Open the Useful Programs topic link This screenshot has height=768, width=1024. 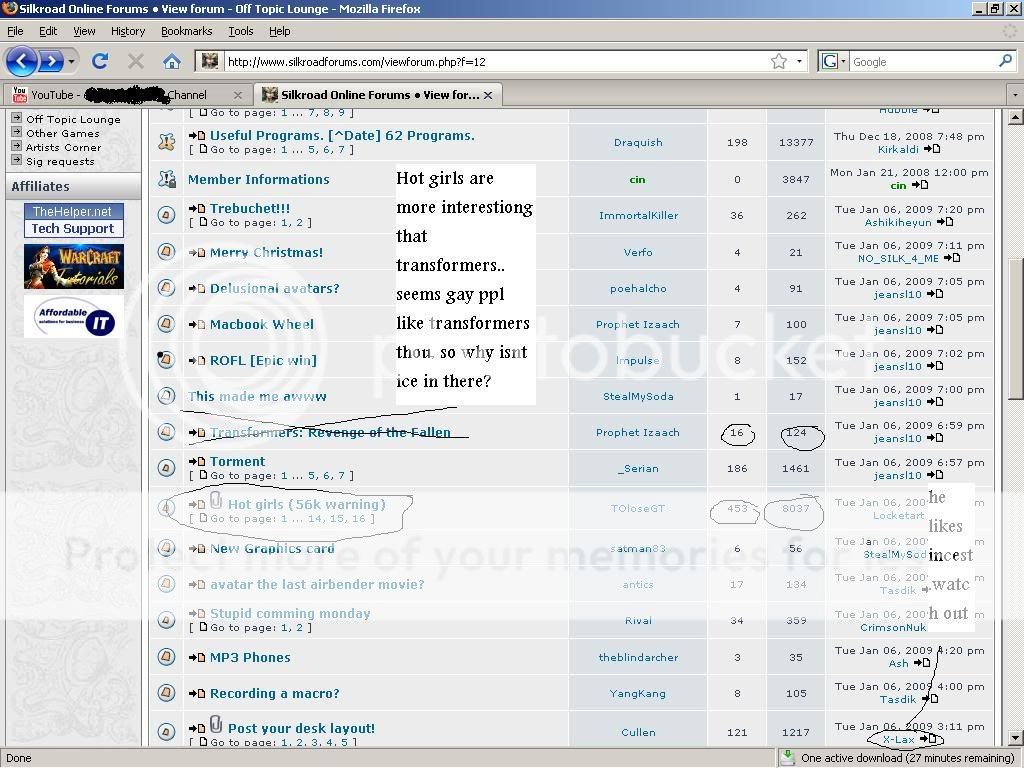[x=341, y=135]
